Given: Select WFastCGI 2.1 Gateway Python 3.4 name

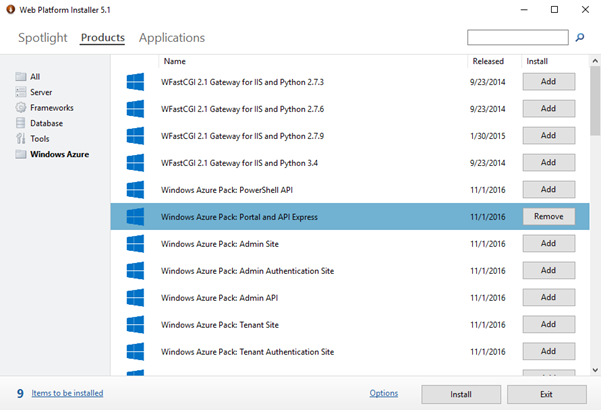Looking at the screenshot, I should pos(239,163).
